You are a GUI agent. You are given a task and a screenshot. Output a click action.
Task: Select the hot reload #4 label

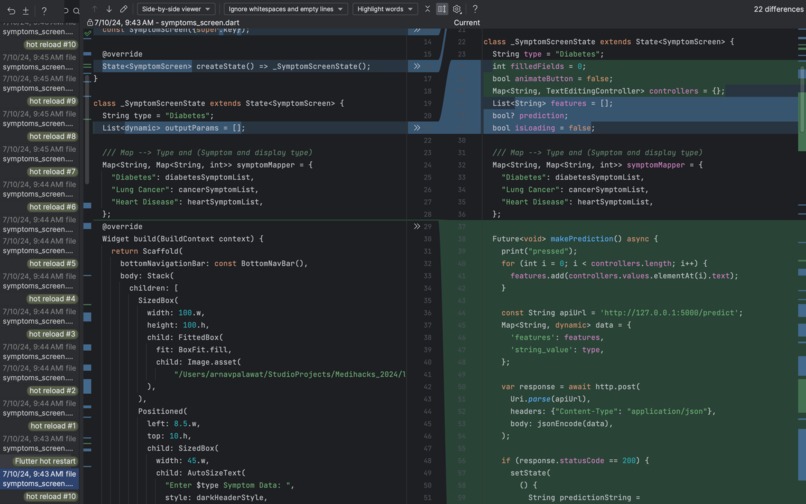click(52, 299)
